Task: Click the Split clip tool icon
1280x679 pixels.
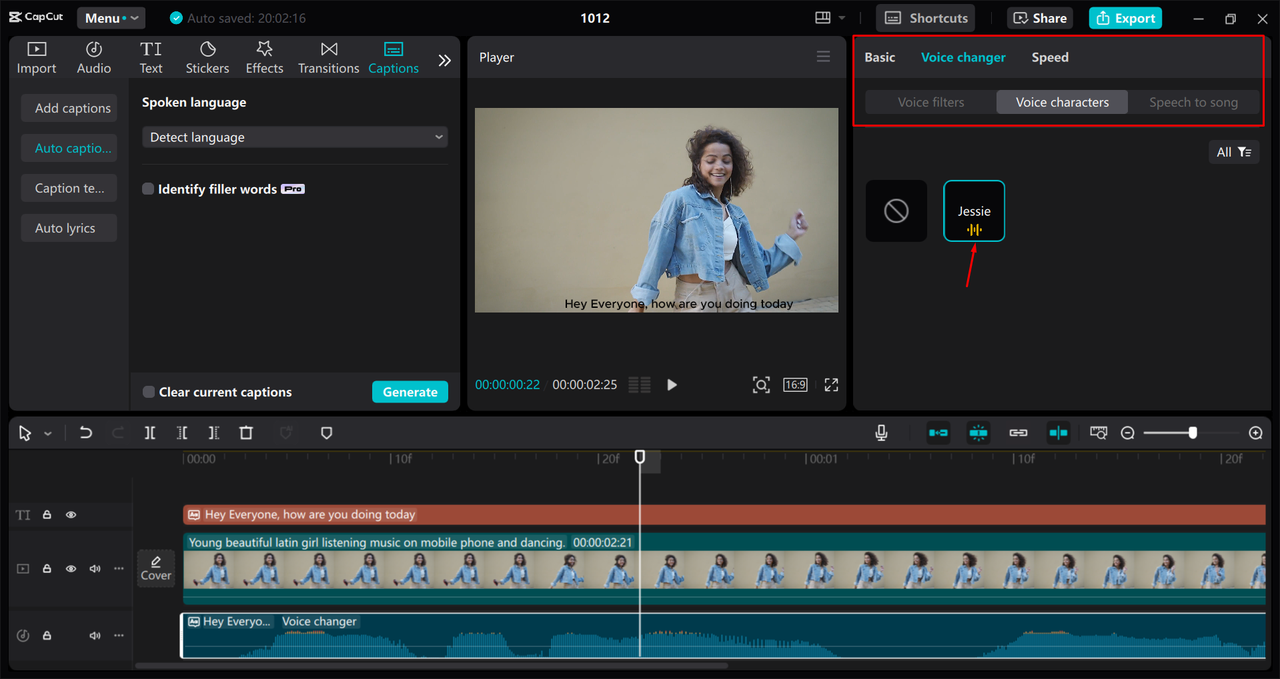Action: pyautogui.click(x=150, y=433)
